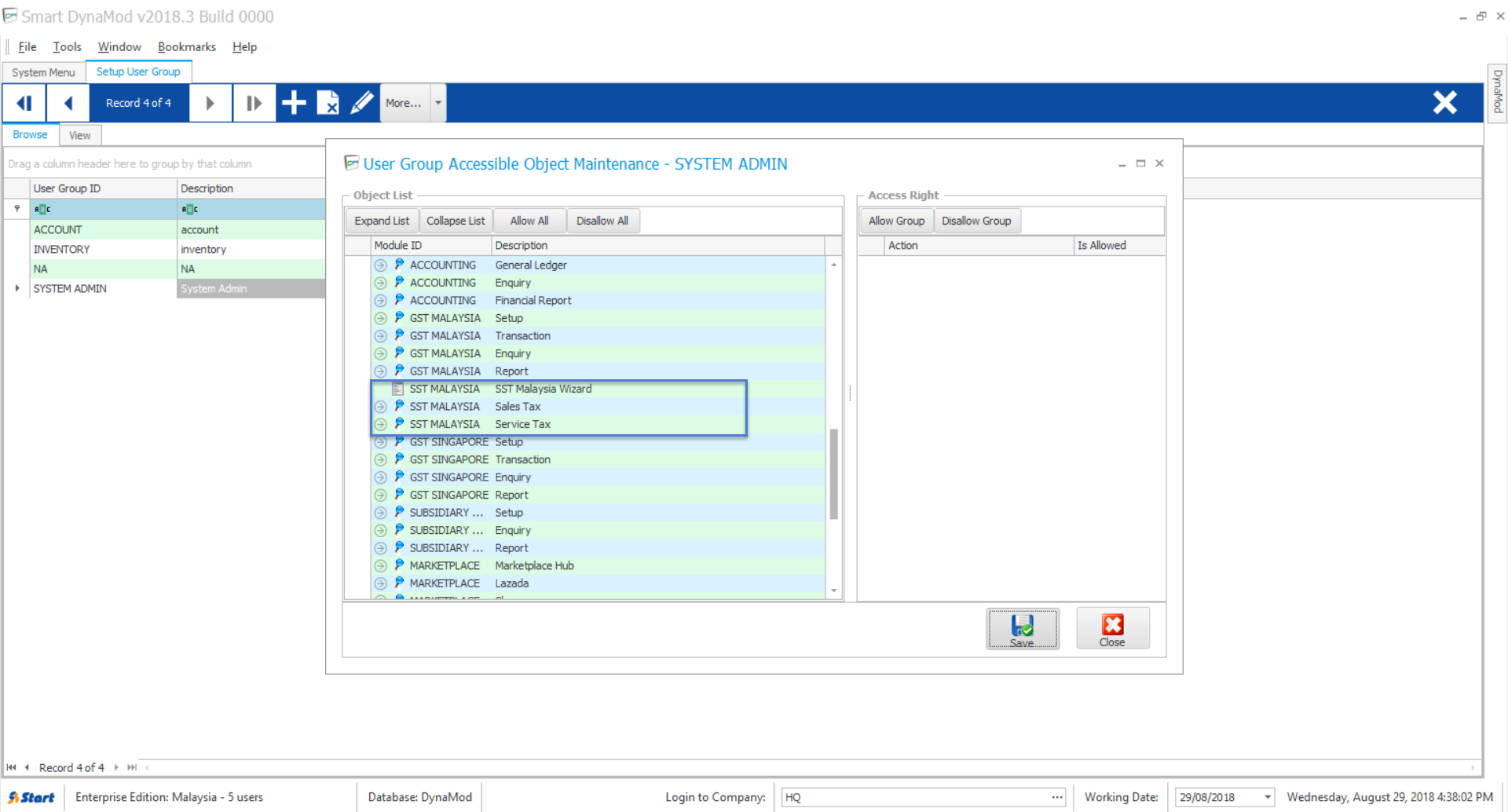The width and height of the screenshot is (1508, 812).
Task: Click key icon of Marketplace Hub row
Action: click(x=399, y=565)
